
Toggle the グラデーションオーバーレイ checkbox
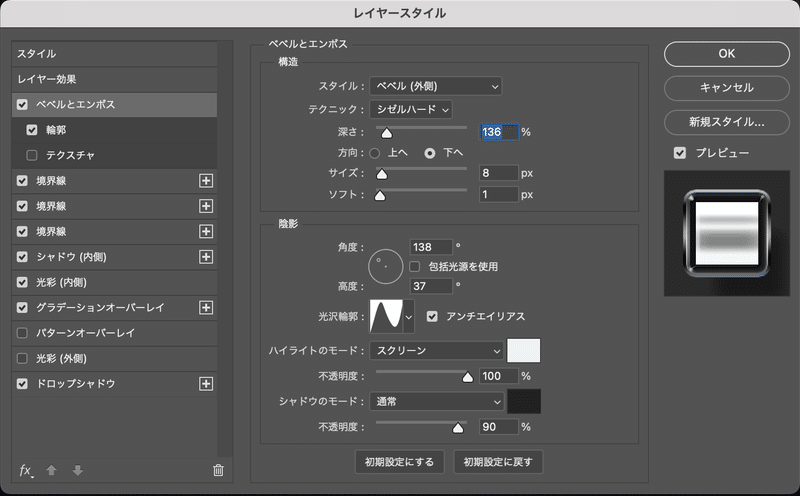point(22,308)
